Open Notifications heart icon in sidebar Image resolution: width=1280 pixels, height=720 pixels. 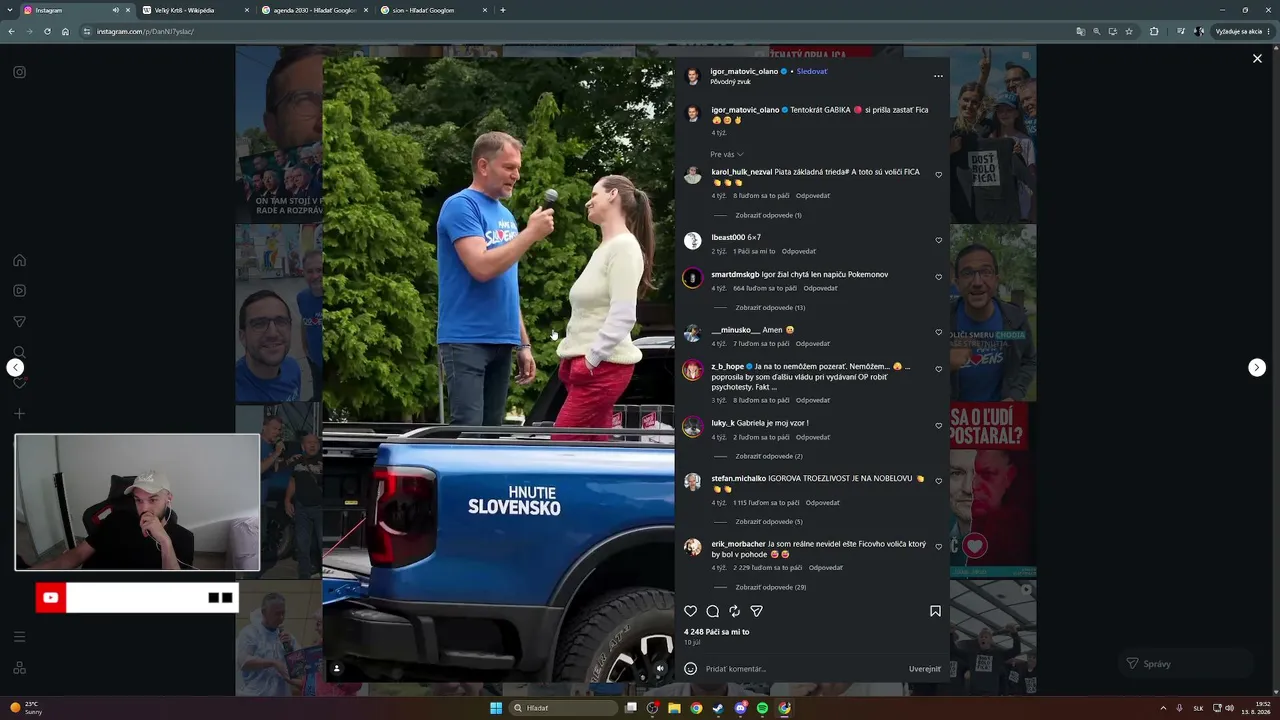tap(19, 383)
